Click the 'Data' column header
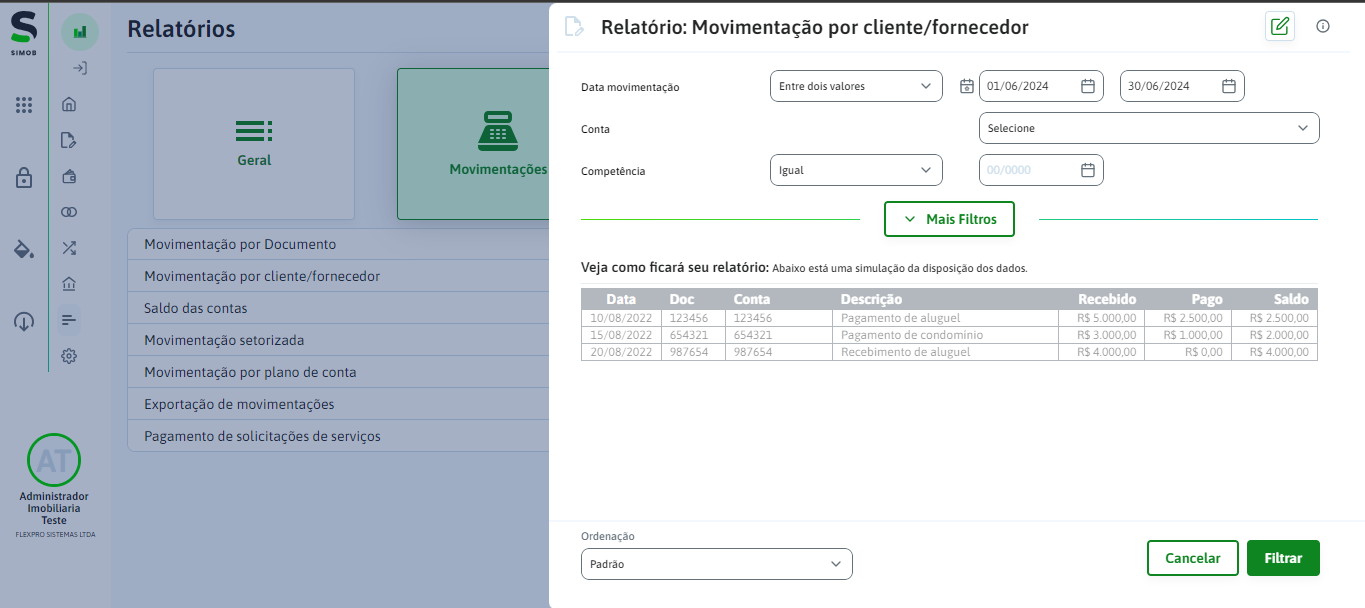 coord(621,299)
